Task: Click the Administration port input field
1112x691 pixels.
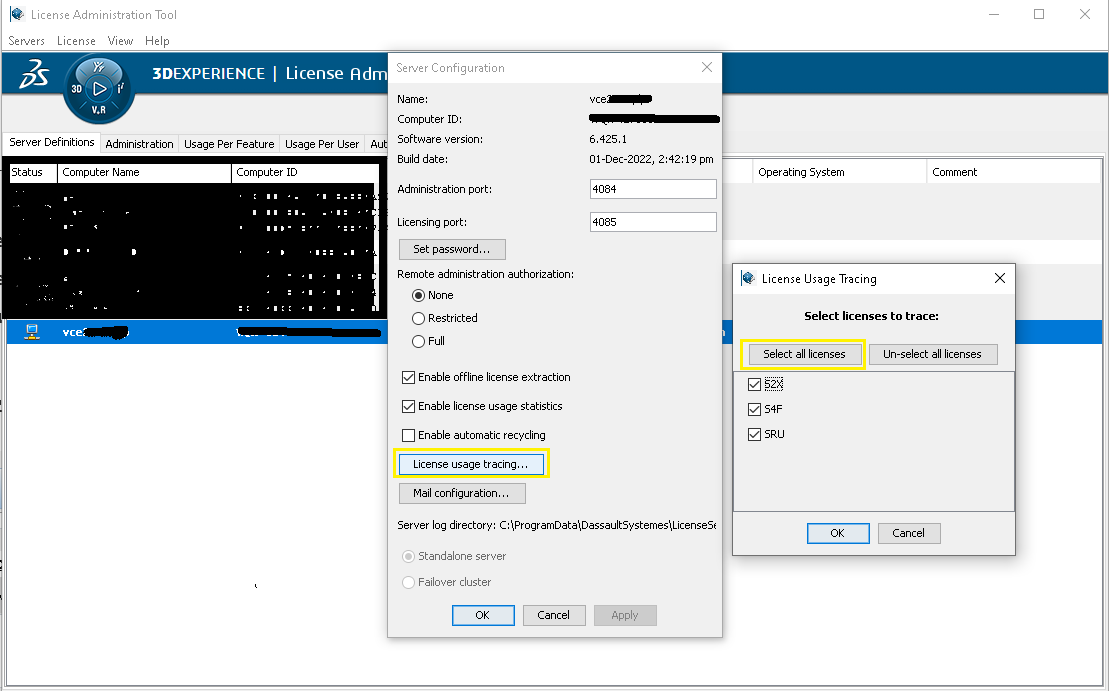Action: pyautogui.click(x=653, y=189)
